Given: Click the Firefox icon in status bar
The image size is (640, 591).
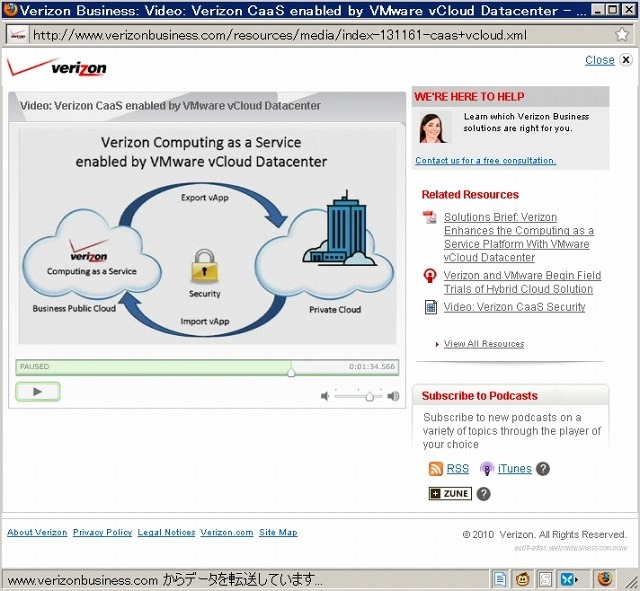Looking at the screenshot, I should click(x=605, y=579).
